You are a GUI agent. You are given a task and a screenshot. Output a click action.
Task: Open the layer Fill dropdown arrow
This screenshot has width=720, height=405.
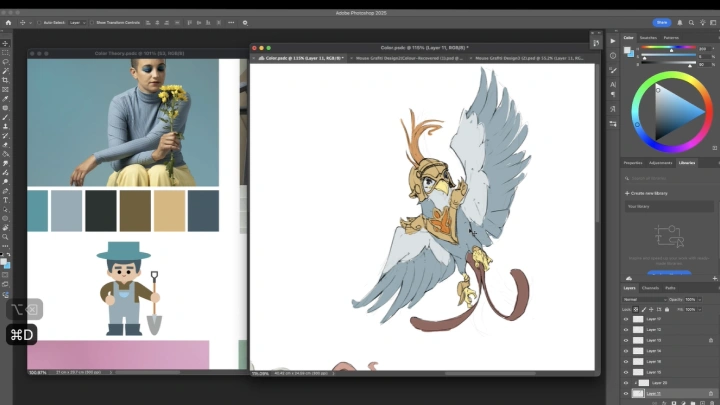[699, 309]
